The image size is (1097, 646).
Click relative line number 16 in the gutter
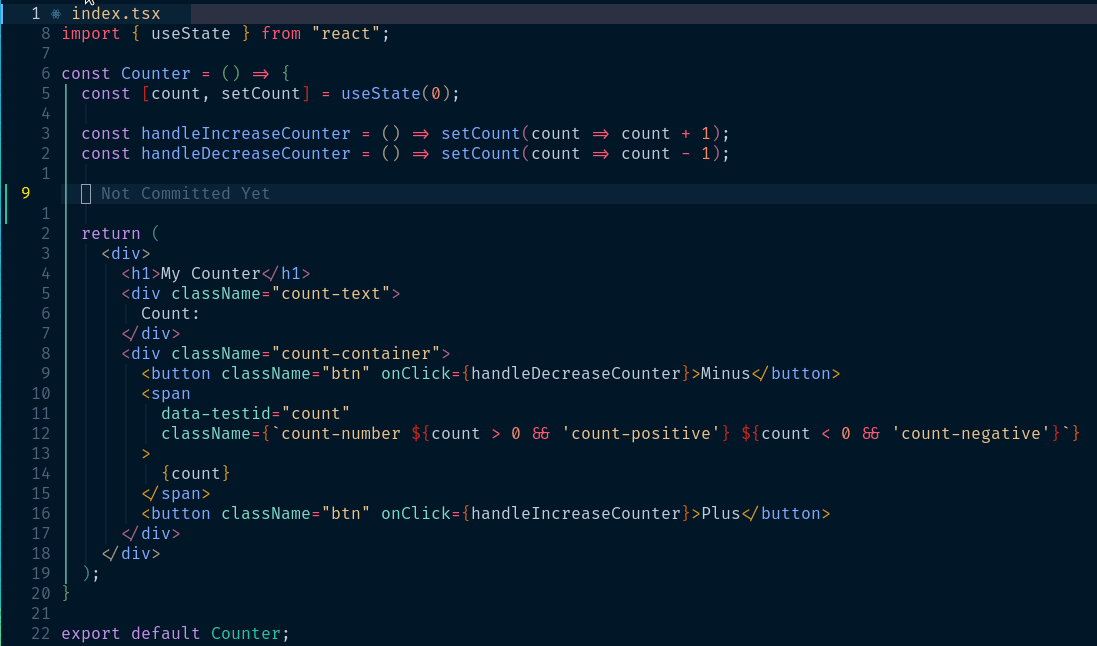pyautogui.click(x=41, y=514)
